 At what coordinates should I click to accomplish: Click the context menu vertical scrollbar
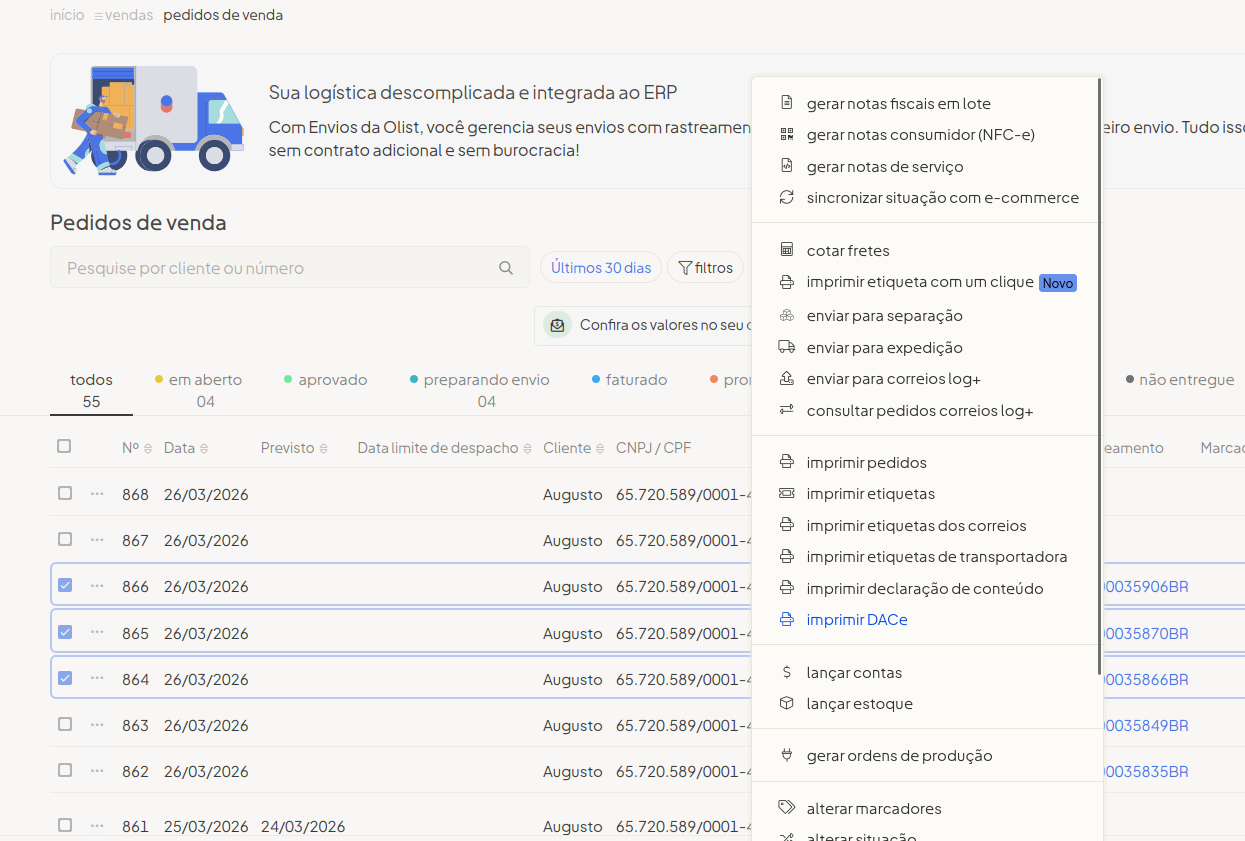[x=1099, y=375]
